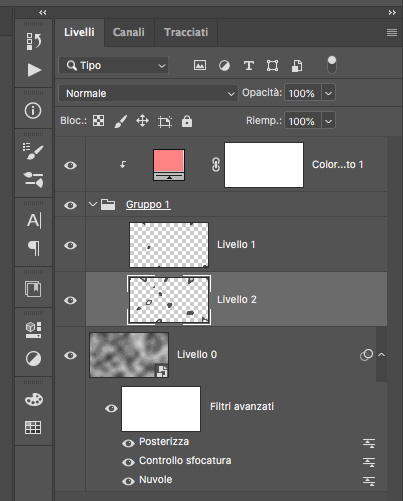Toggle the layer filtering switch
This screenshot has width=403, height=501.
[332, 65]
